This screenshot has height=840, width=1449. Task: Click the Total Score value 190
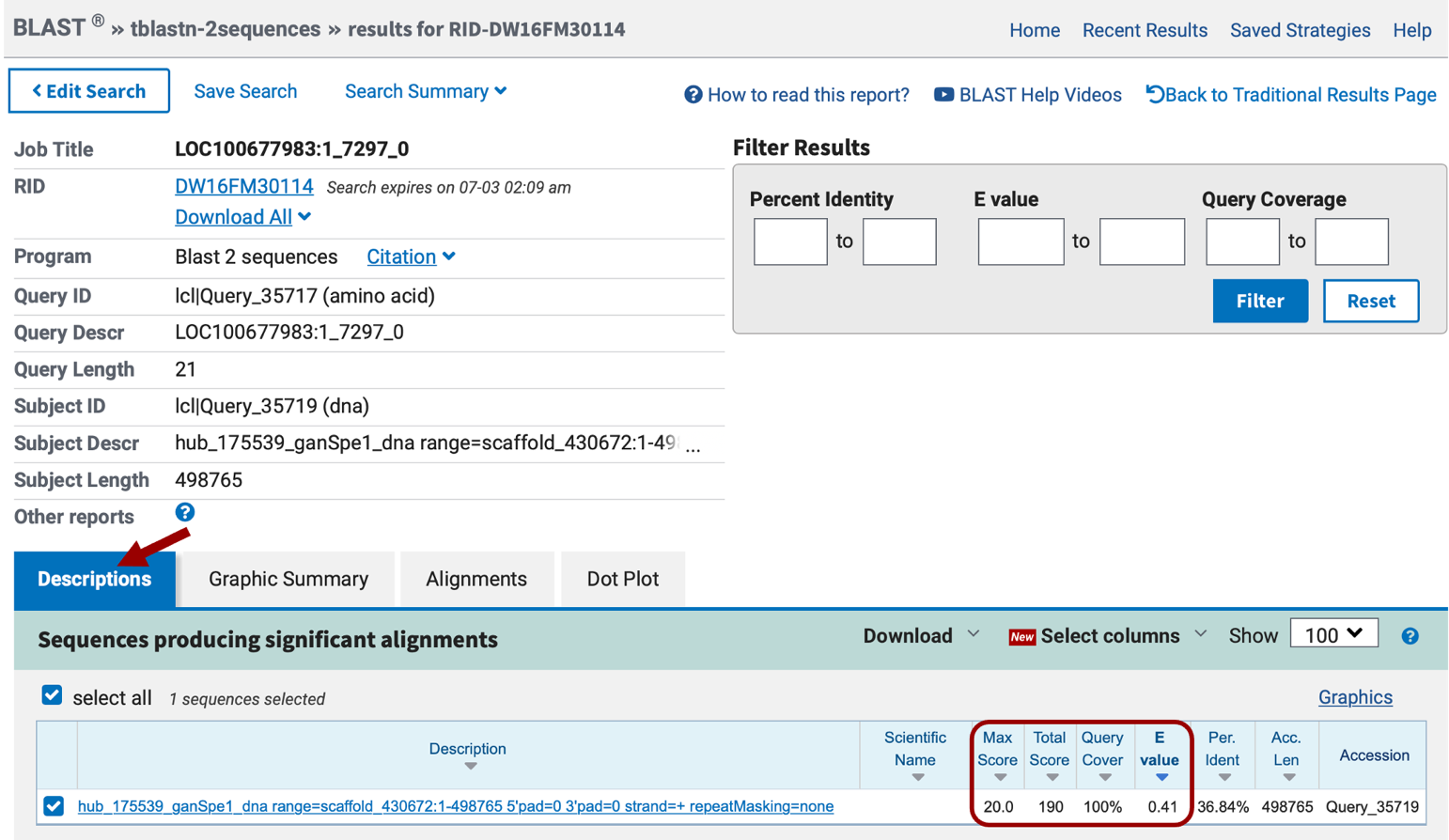[1051, 806]
